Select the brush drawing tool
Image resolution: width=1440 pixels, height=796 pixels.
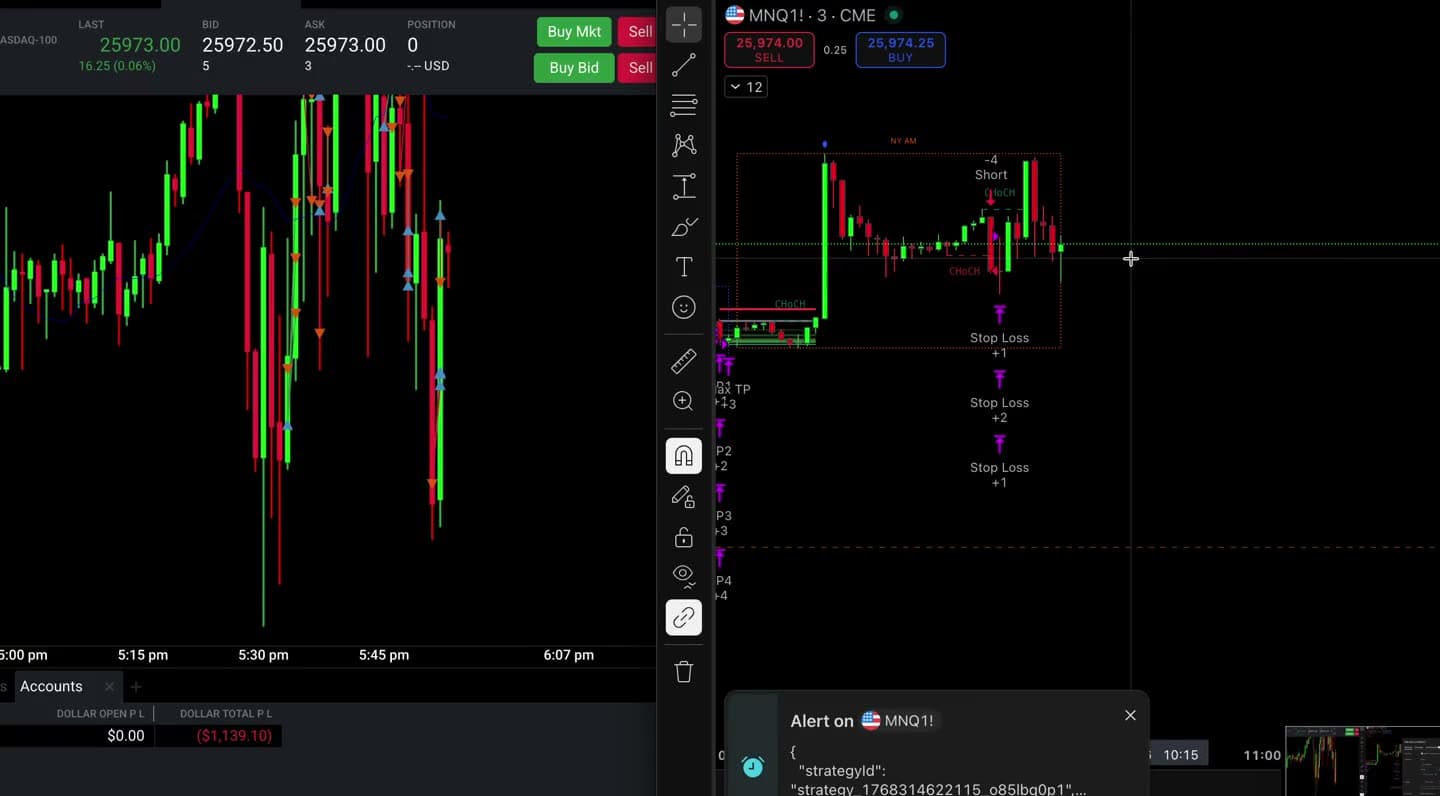pyautogui.click(x=684, y=227)
